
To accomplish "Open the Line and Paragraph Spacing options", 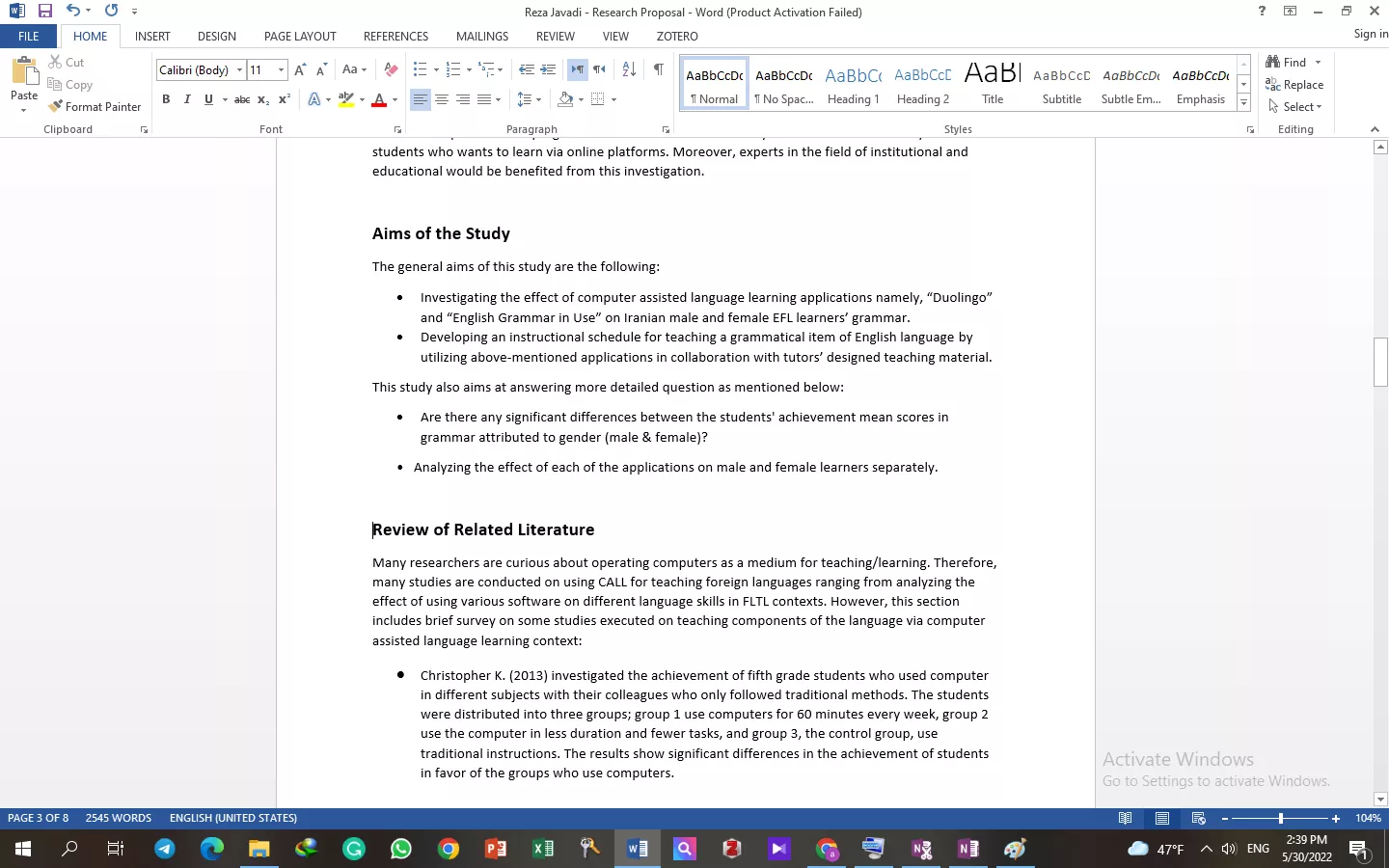I will (525, 99).
